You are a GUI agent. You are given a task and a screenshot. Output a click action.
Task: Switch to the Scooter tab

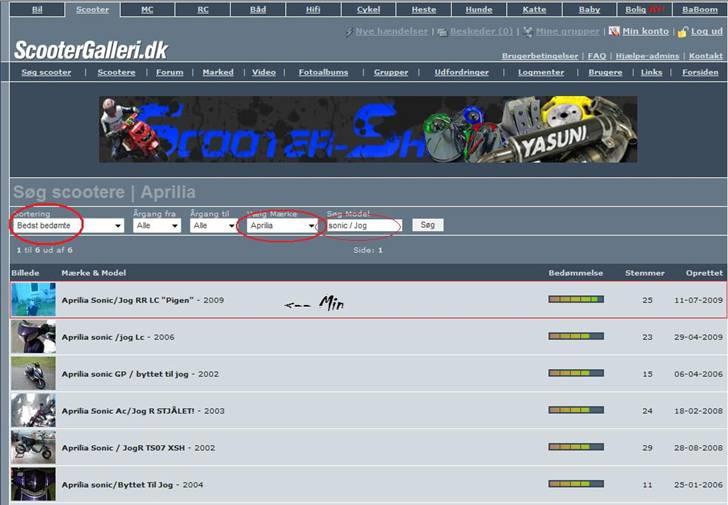(92, 9)
